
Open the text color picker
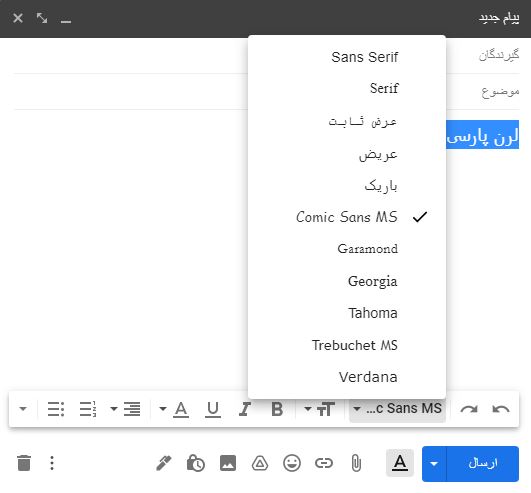174,409
